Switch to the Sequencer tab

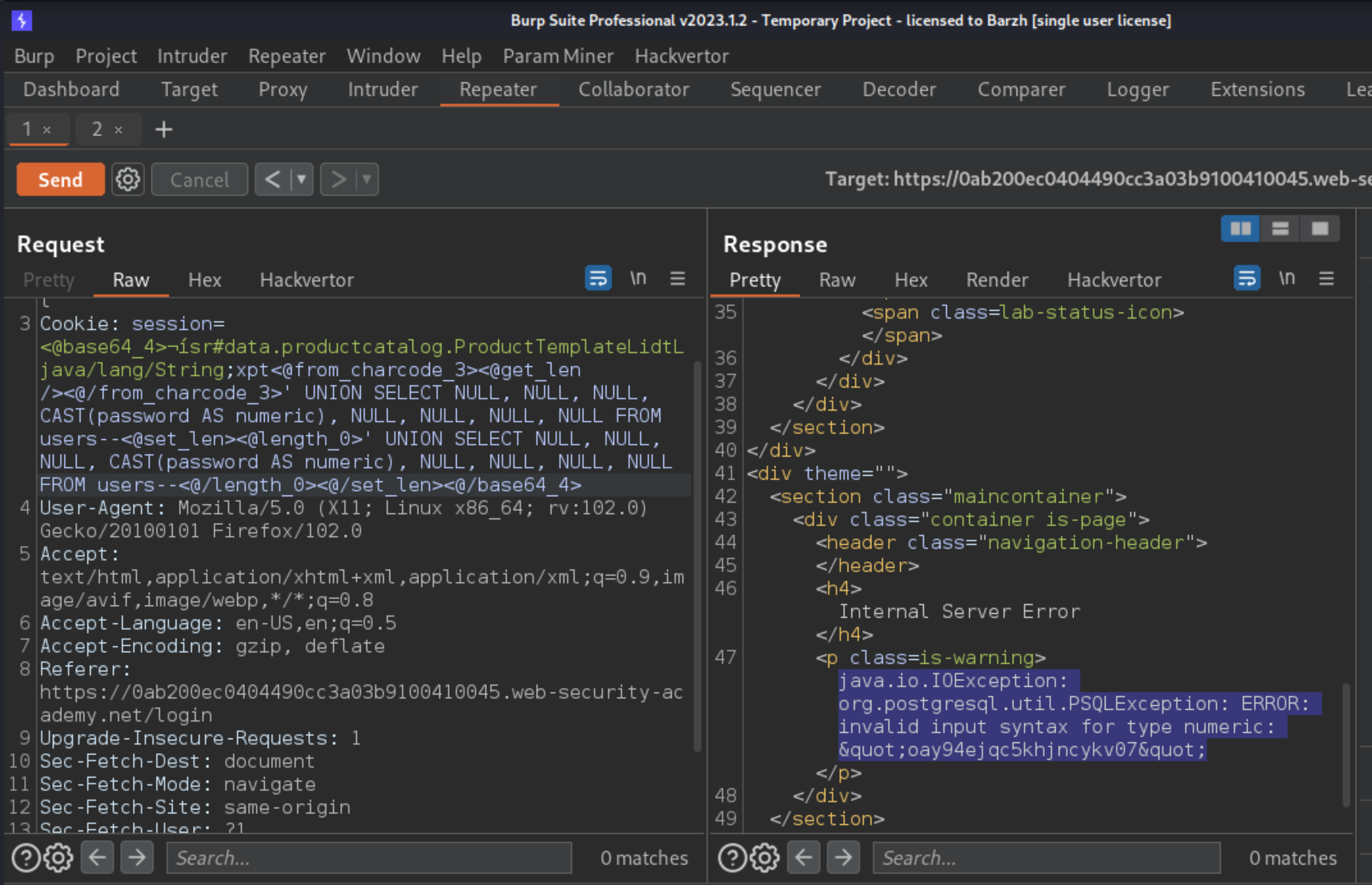pos(775,90)
